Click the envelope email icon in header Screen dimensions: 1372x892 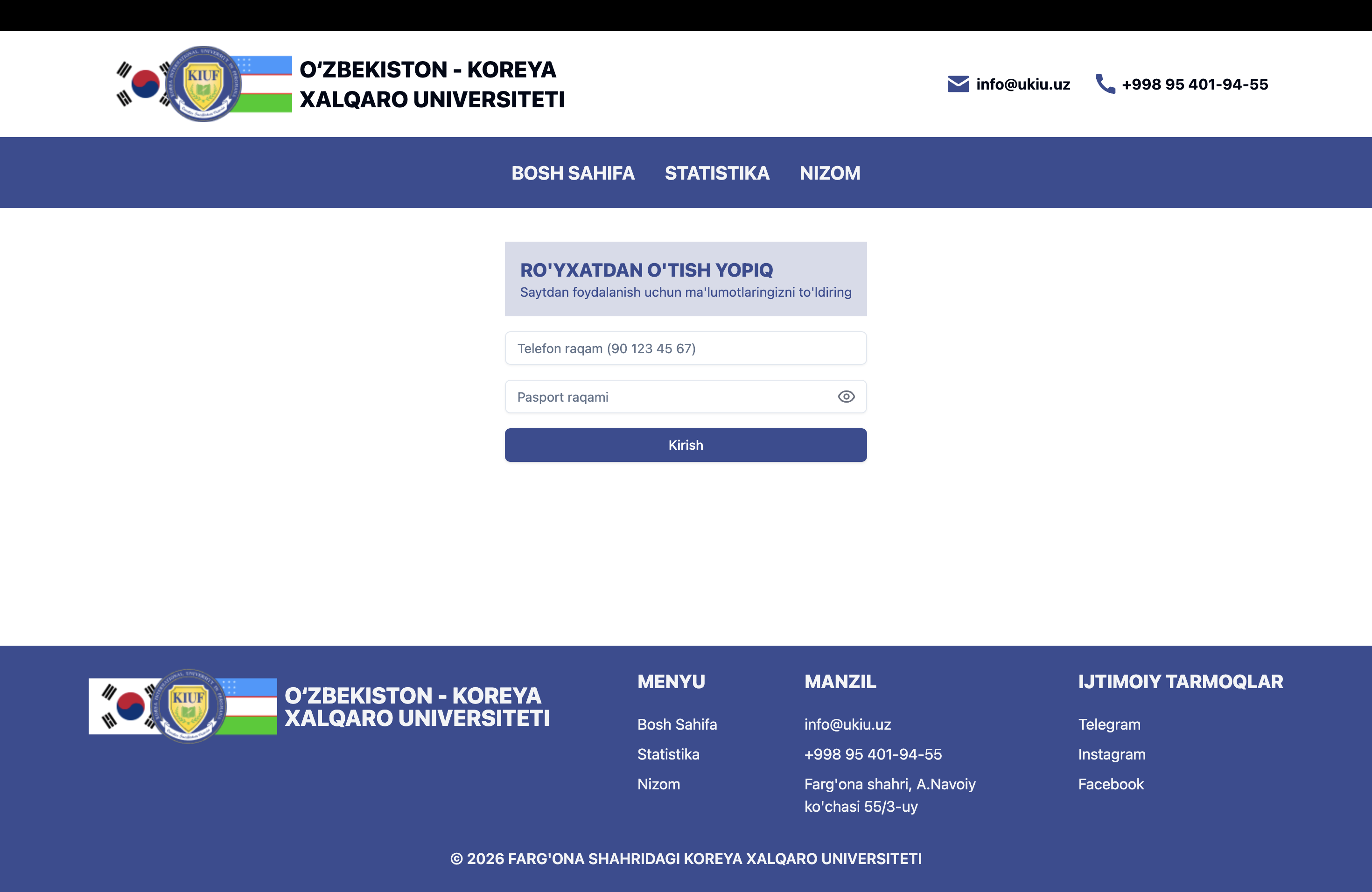(958, 84)
